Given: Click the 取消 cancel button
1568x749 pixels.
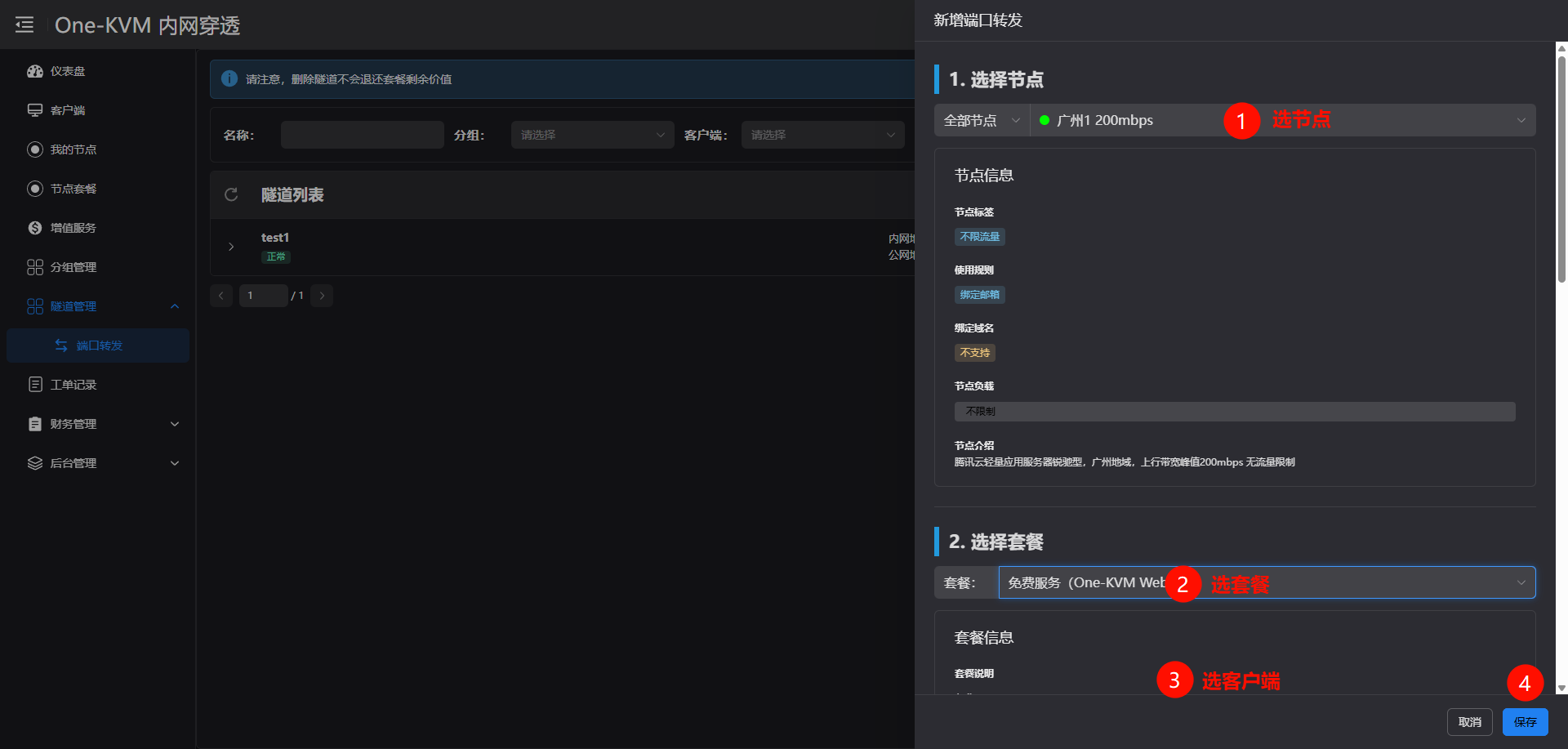Looking at the screenshot, I should pos(1469,722).
